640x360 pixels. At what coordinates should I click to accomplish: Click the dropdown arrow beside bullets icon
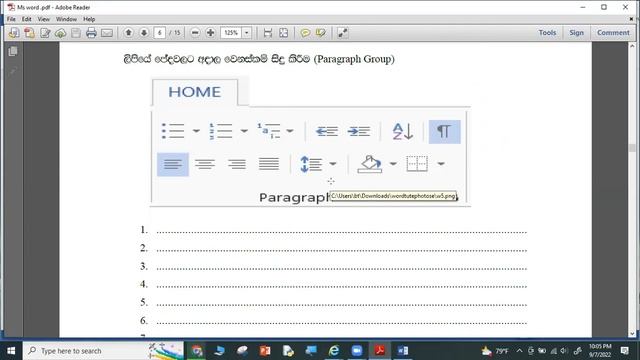tap(196, 131)
